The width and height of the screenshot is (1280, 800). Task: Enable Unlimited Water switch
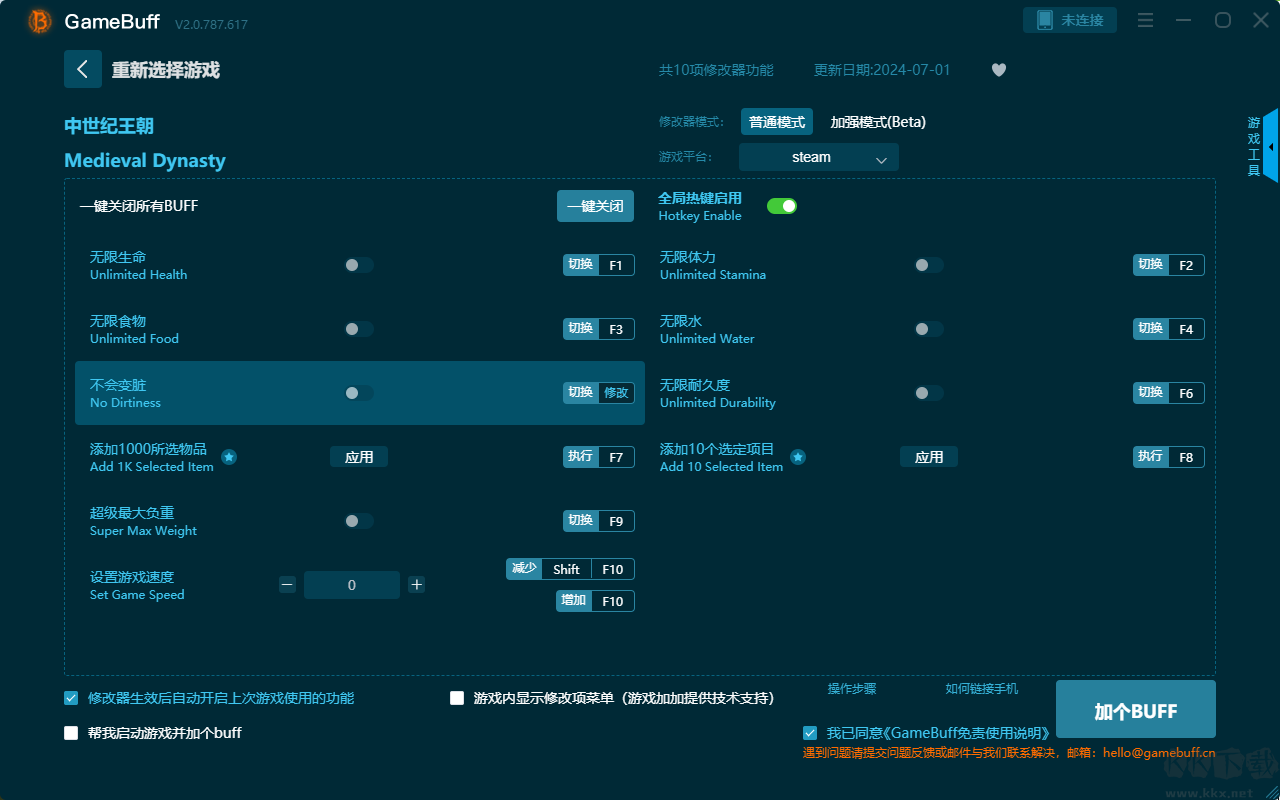929,329
